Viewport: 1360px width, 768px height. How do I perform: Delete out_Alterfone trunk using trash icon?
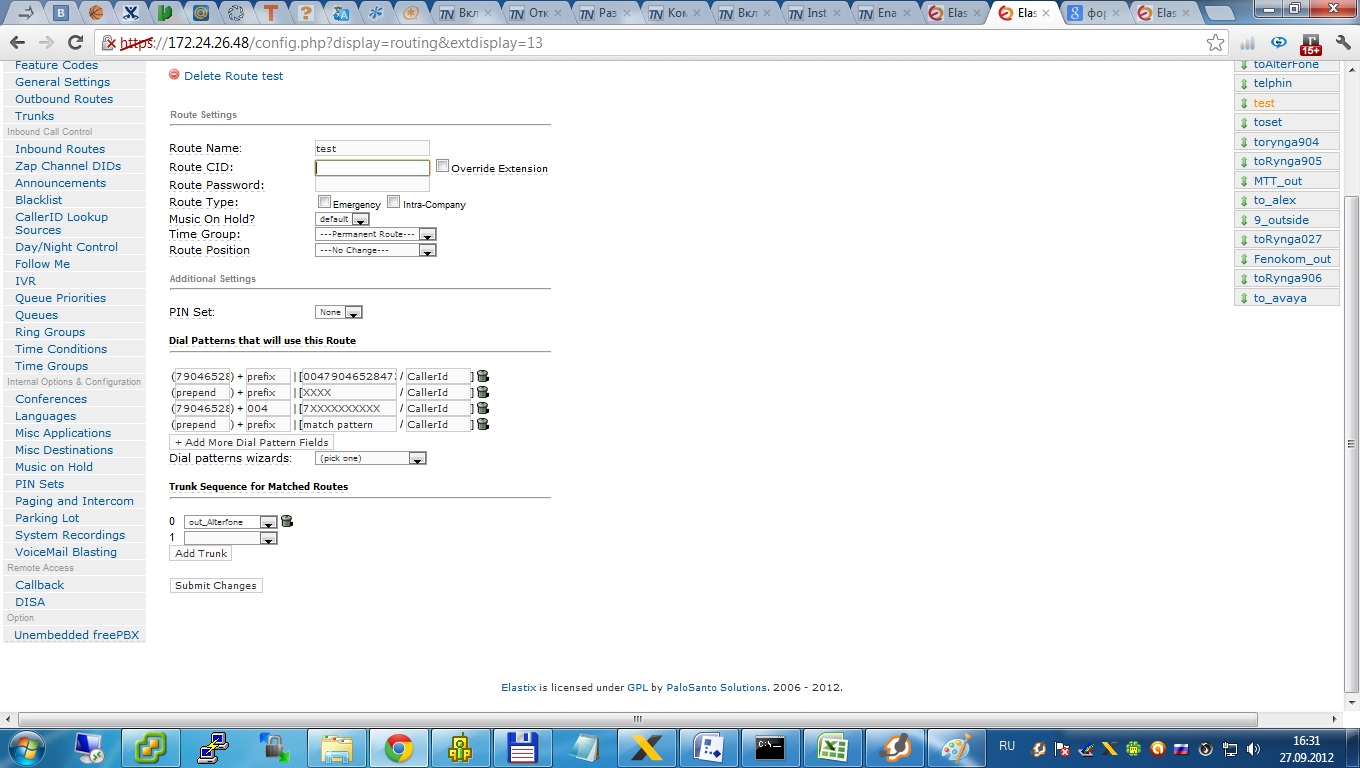[x=287, y=521]
